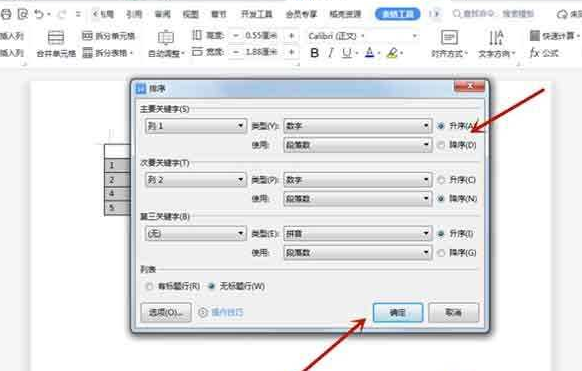The height and width of the screenshot is (371, 582).
Task: Open primary keyword 使用 dropdown
Action: click(x=357, y=145)
